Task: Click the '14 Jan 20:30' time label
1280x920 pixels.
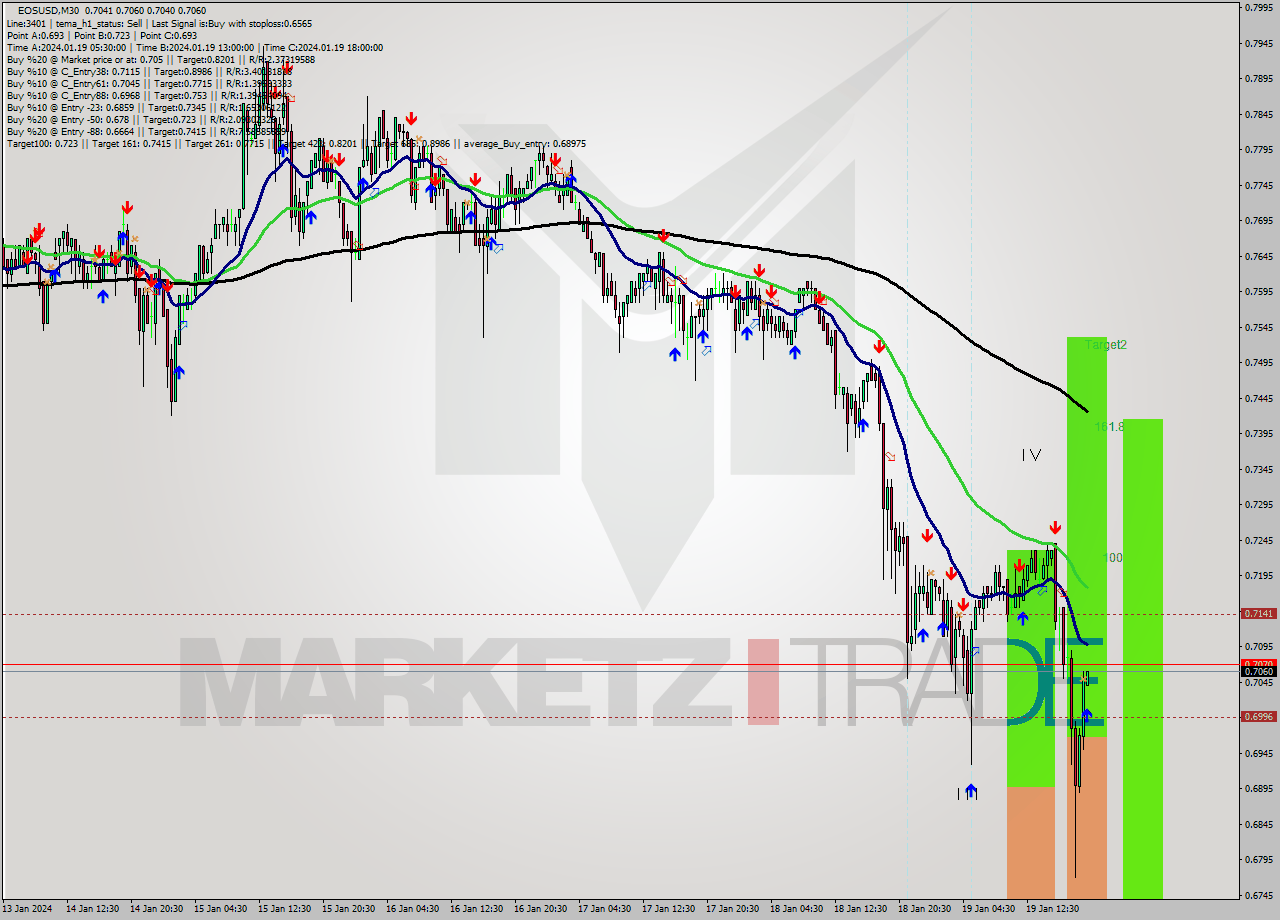Action: (156, 909)
